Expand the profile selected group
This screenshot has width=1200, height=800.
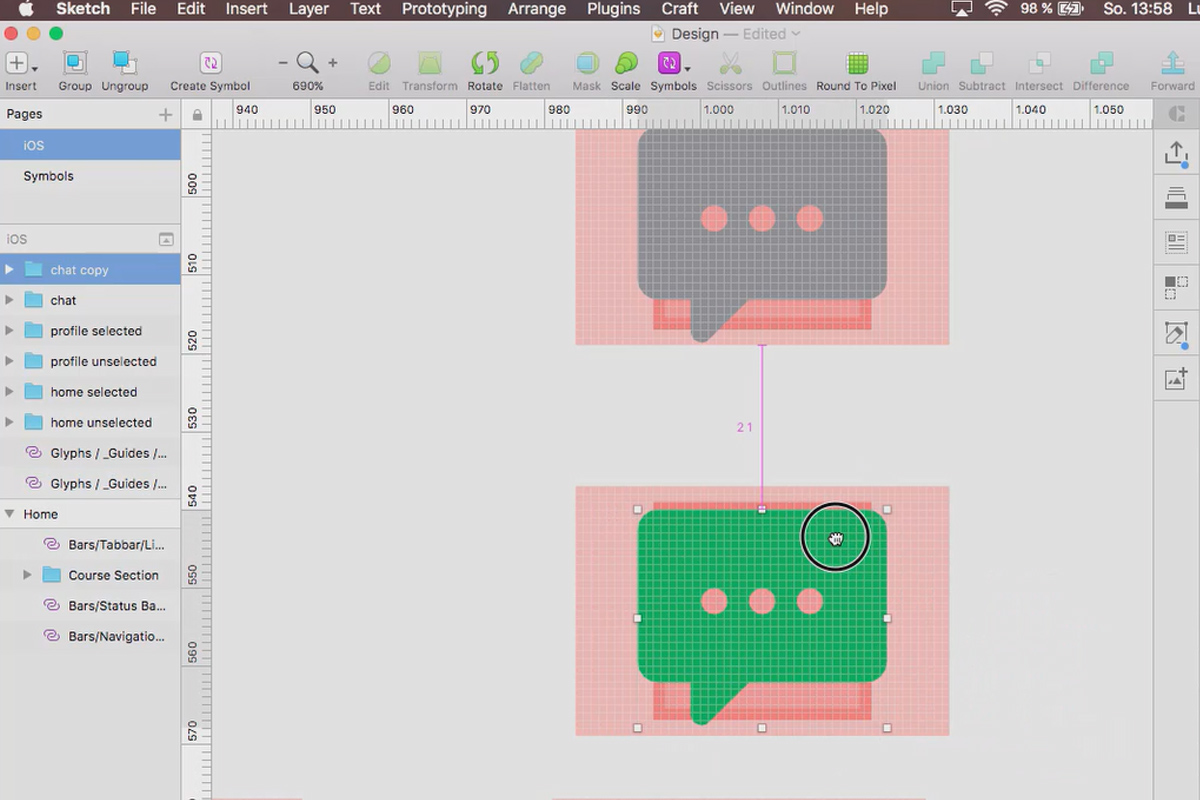click(x=9, y=331)
